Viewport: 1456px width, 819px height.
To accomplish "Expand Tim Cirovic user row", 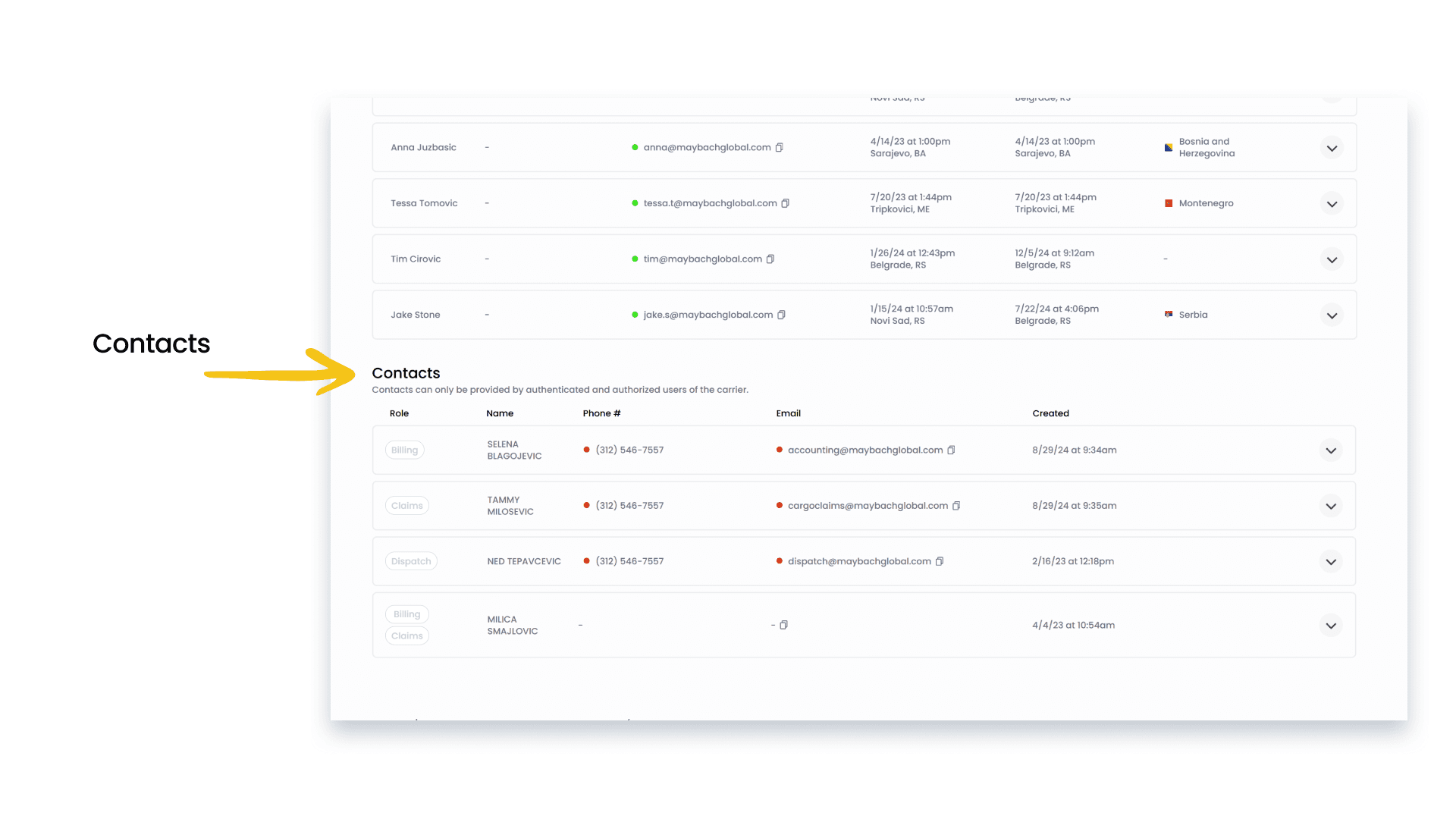I will [1331, 260].
